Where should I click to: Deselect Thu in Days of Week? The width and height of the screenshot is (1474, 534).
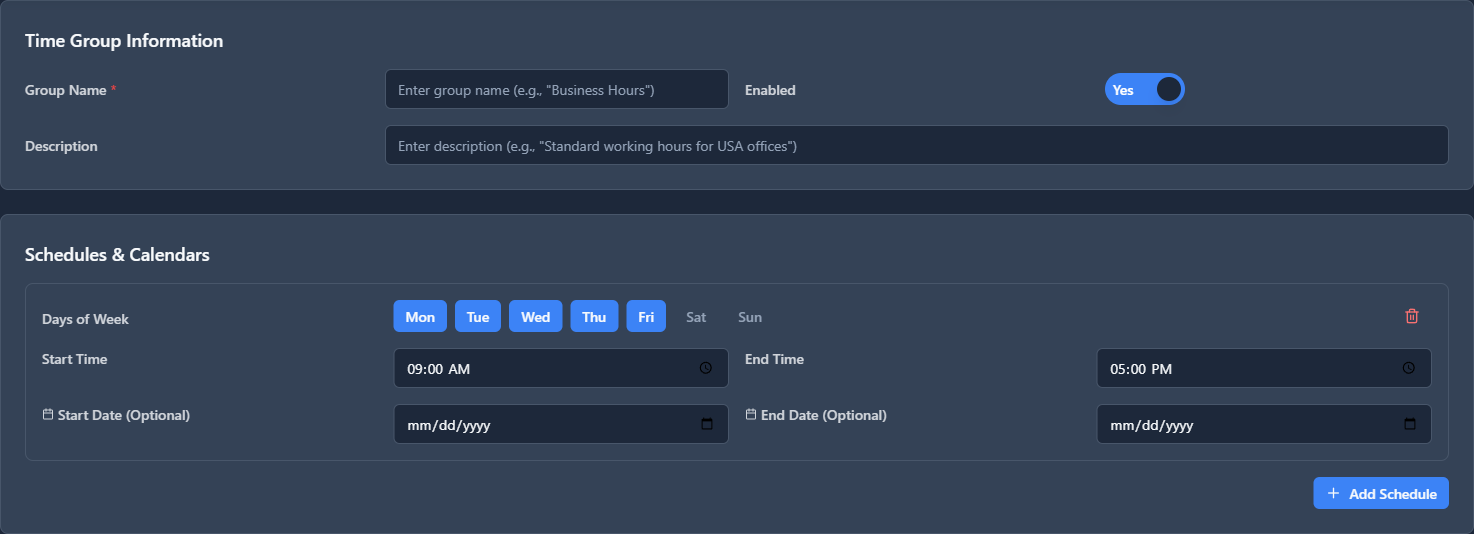point(594,317)
